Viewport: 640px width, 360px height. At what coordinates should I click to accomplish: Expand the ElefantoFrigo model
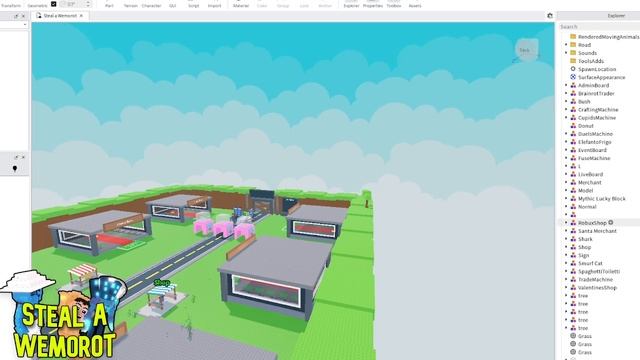point(566,142)
